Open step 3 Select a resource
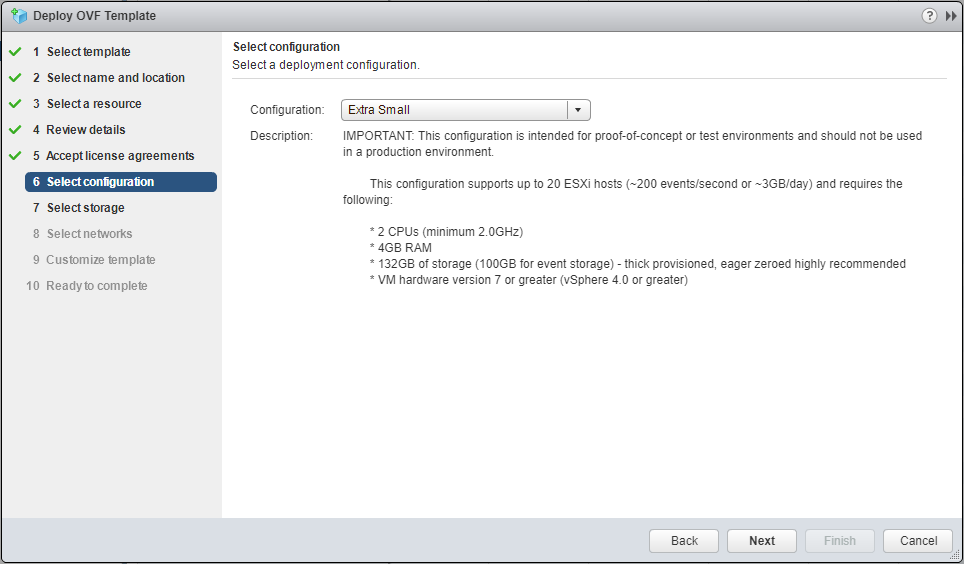964x564 pixels. pos(94,104)
